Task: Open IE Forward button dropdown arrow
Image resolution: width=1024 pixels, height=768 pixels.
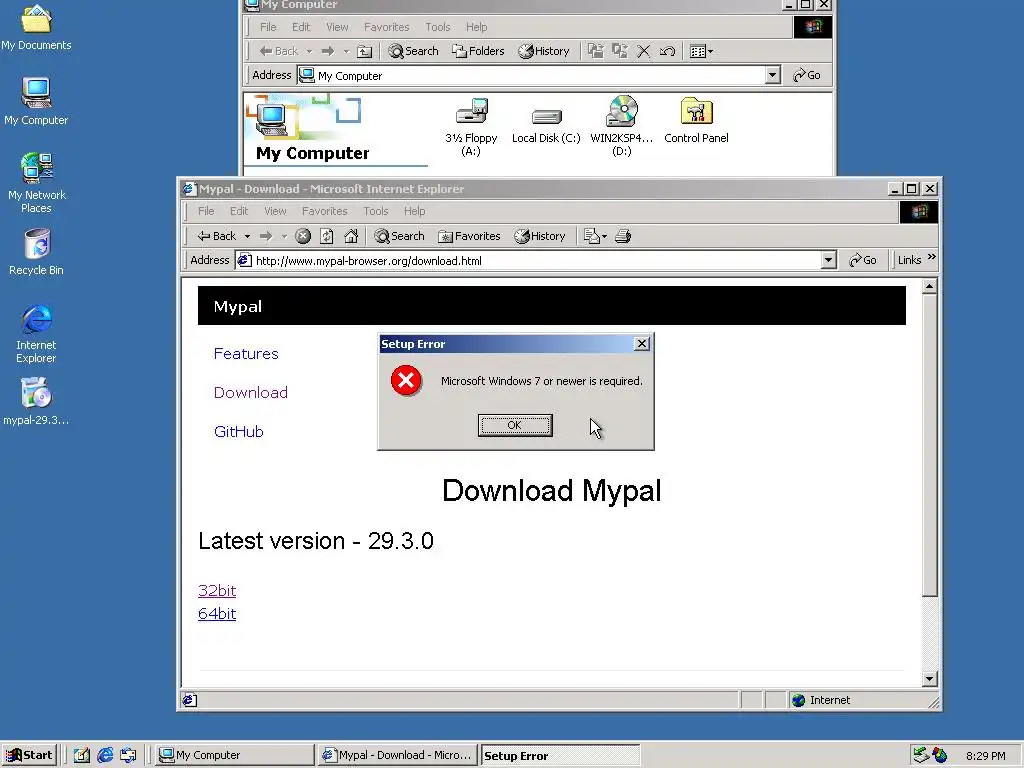Action: (284, 236)
